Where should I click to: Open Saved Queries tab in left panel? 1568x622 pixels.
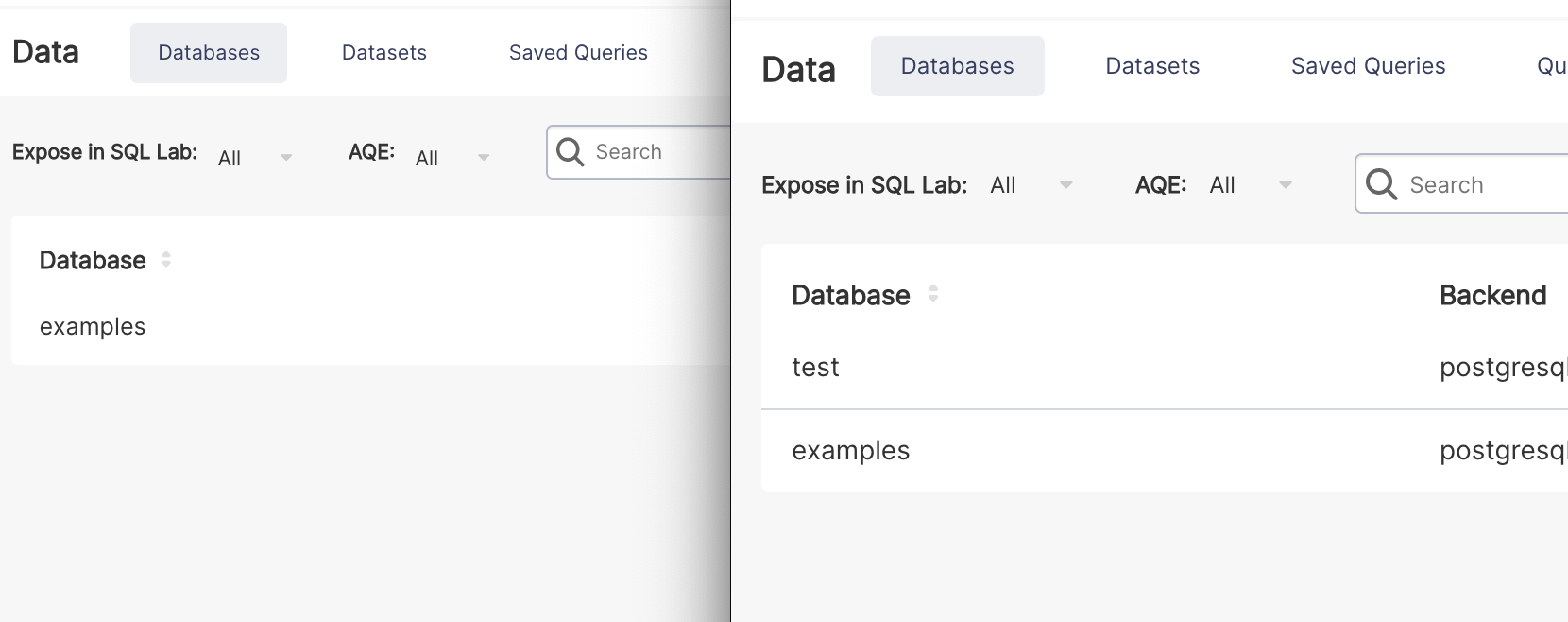(578, 53)
